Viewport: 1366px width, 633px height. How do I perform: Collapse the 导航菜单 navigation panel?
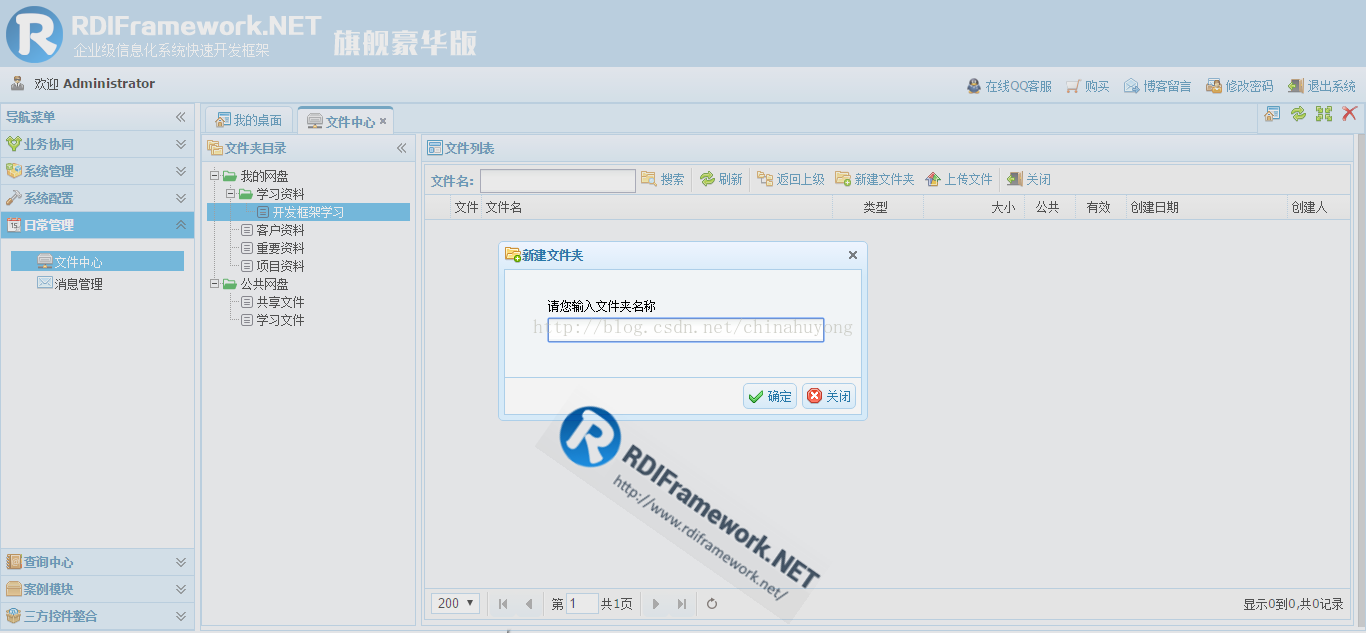tap(181, 117)
